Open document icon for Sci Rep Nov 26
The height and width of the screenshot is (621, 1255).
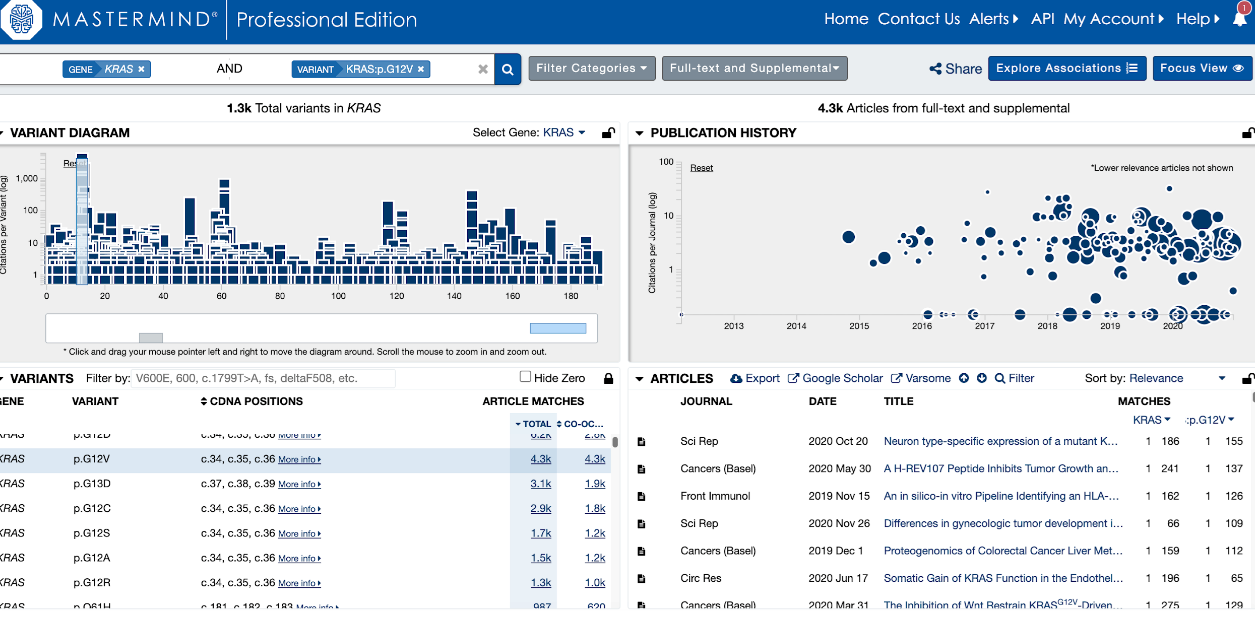pos(642,524)
